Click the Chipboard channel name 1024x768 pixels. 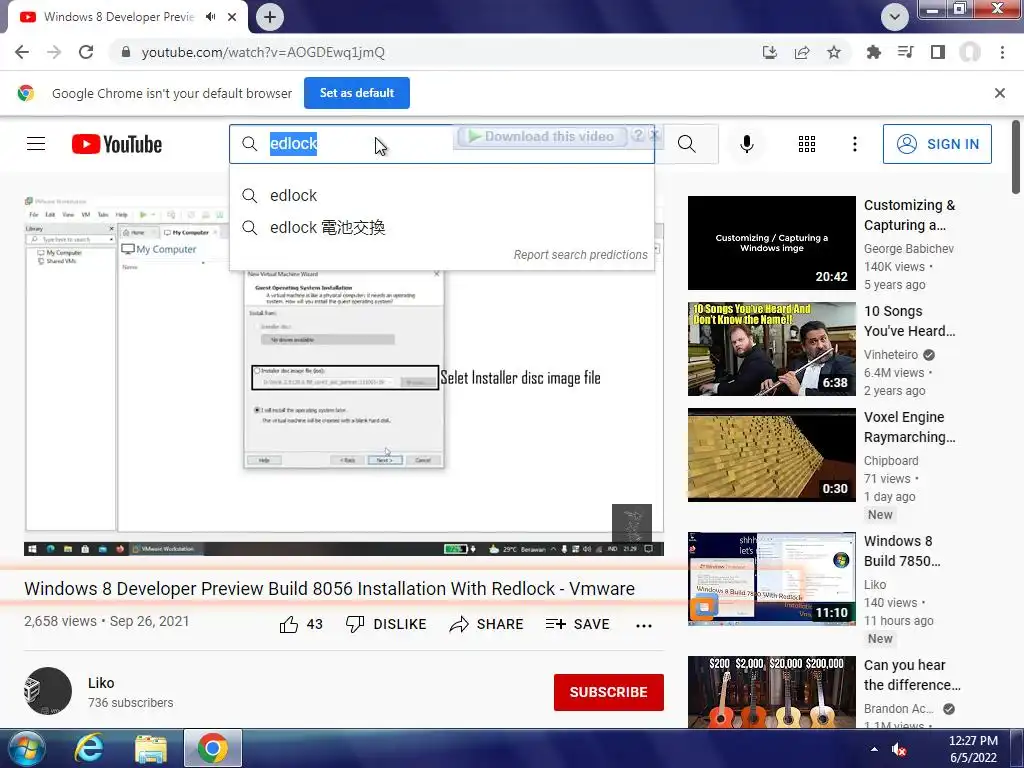click(891, 461)
